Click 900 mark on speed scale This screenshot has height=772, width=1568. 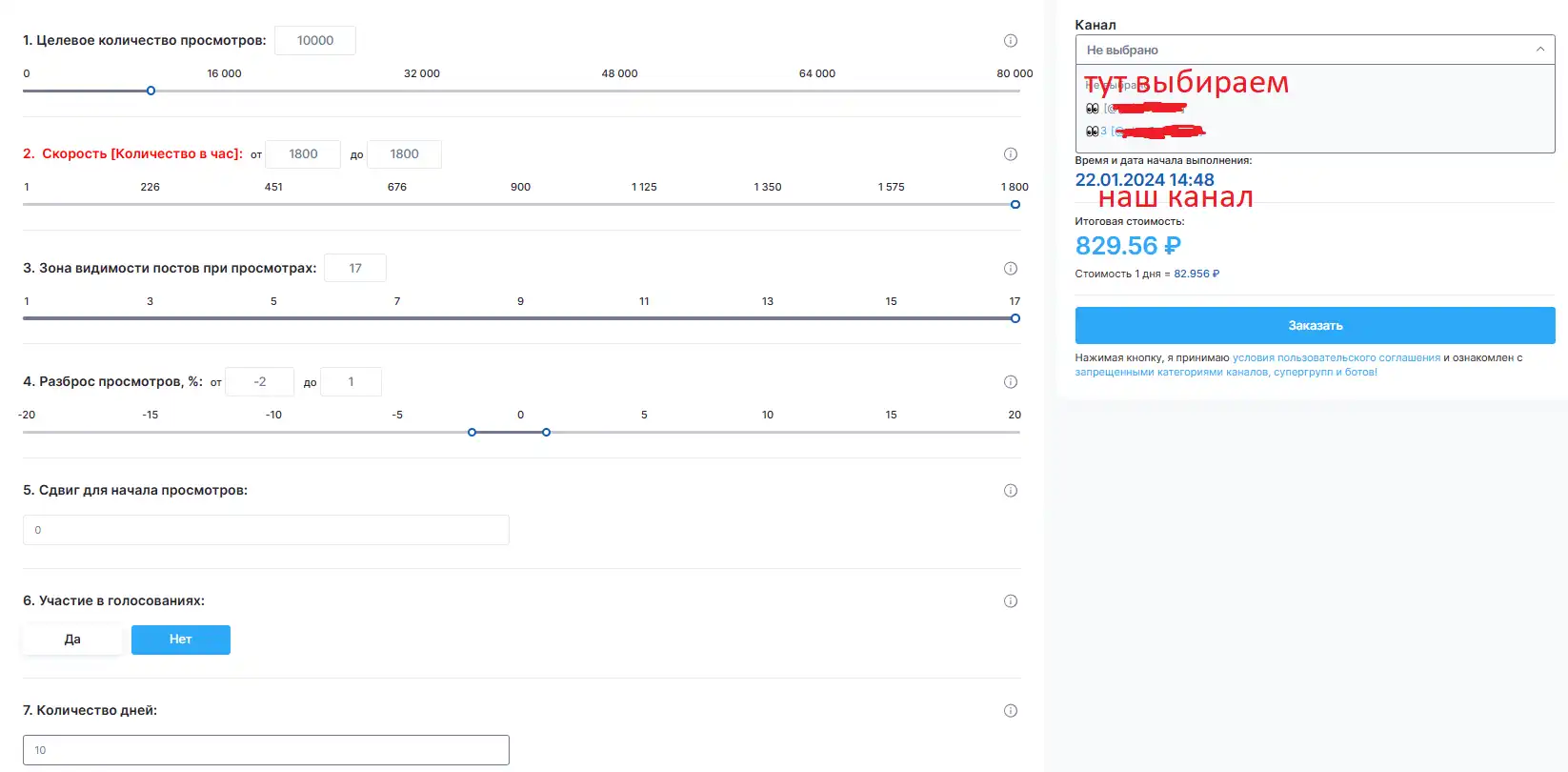pyautogui.click(x=520, y=187)
